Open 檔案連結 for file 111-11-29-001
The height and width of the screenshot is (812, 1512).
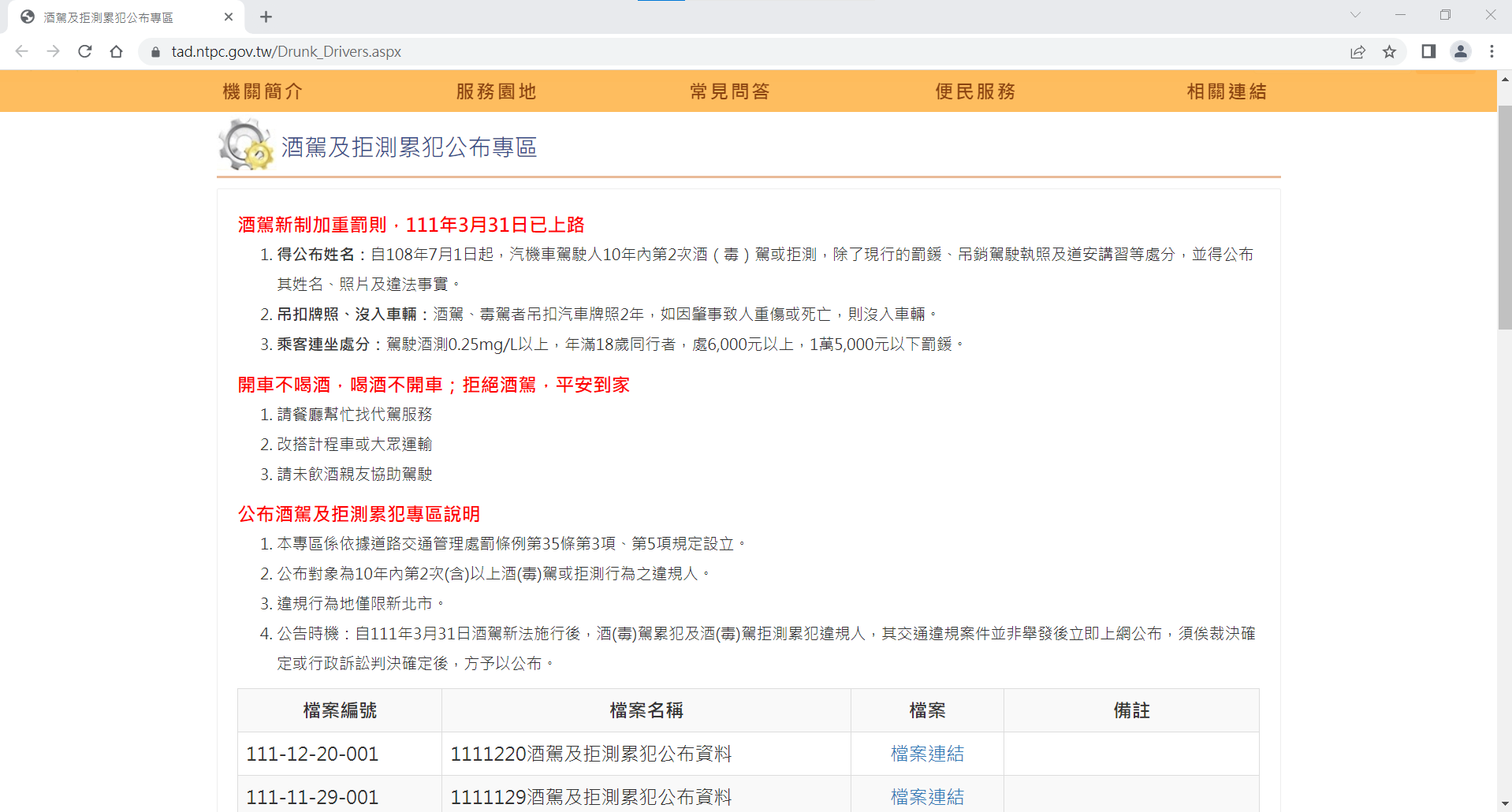(x=926, y=797)
